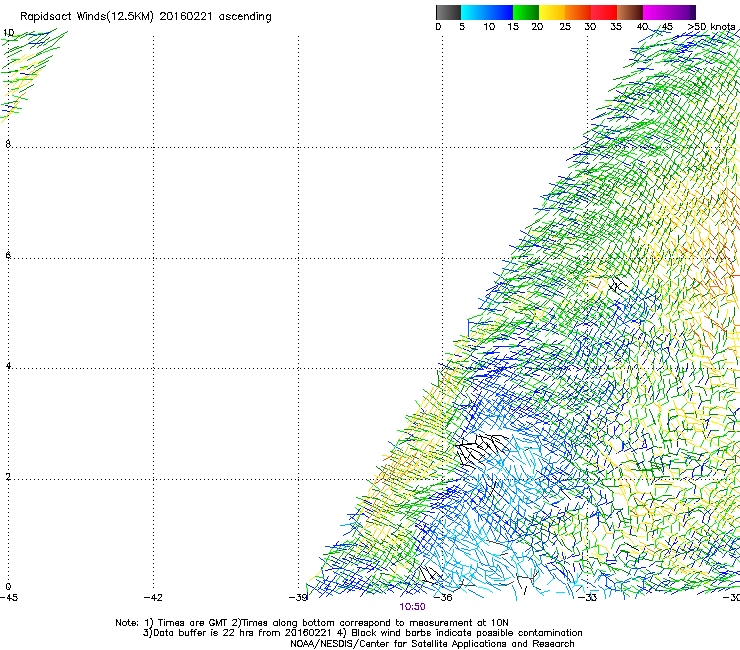Click the latitude axis label '4'

(x=8, y=366)
